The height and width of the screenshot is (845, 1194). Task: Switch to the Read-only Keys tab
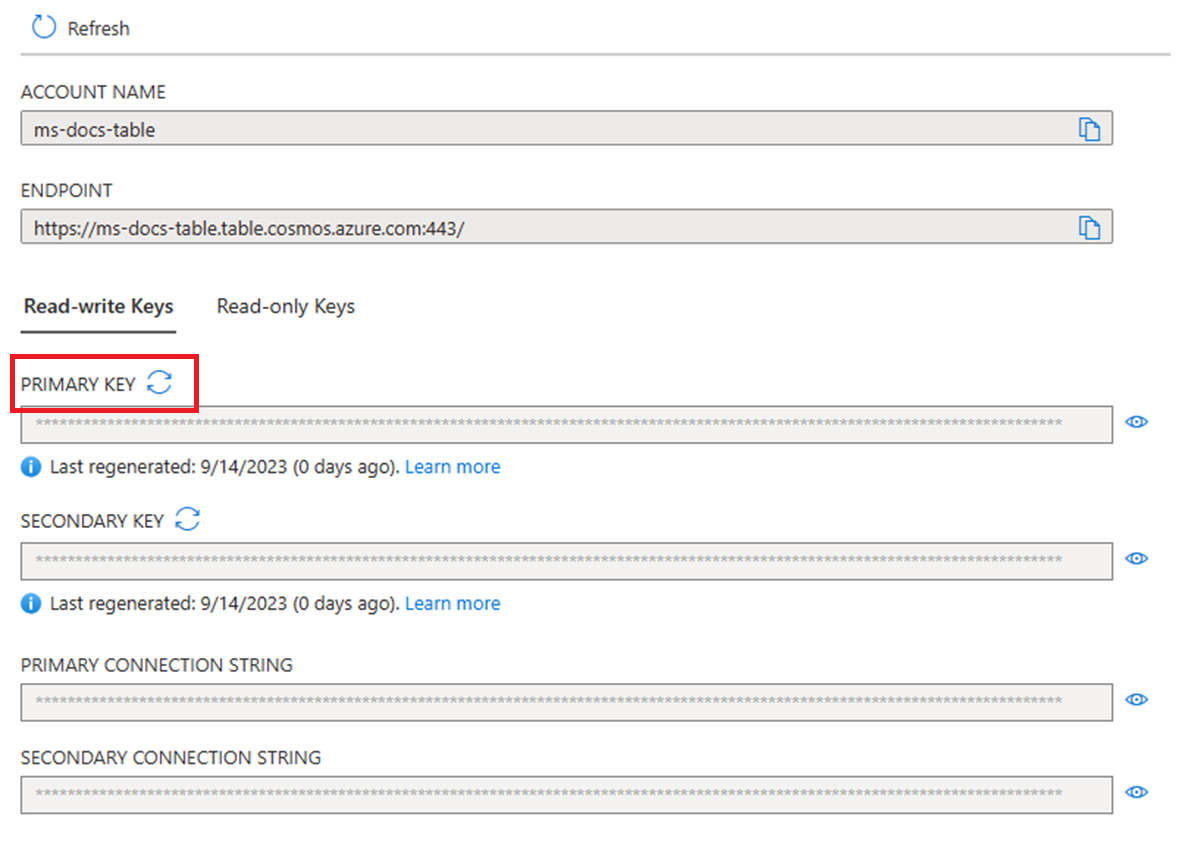[286, 306]
